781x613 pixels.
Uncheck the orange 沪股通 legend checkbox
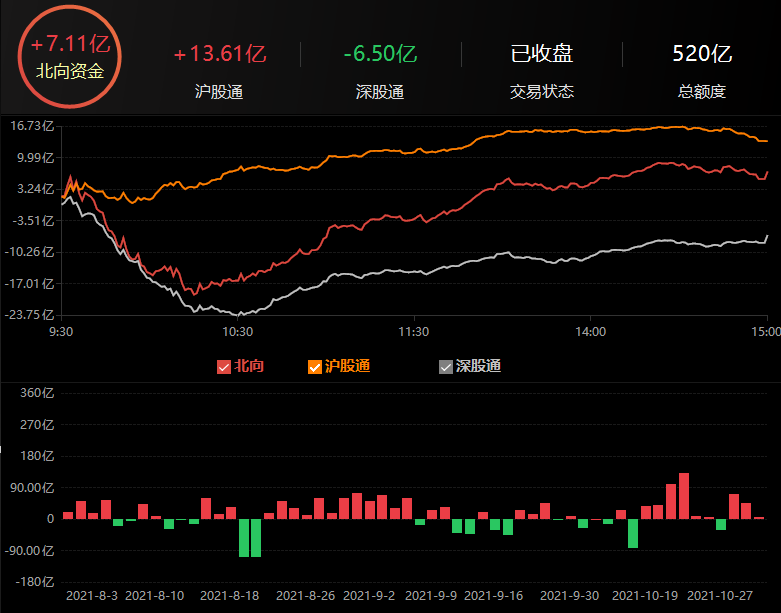tap(315, 367)
